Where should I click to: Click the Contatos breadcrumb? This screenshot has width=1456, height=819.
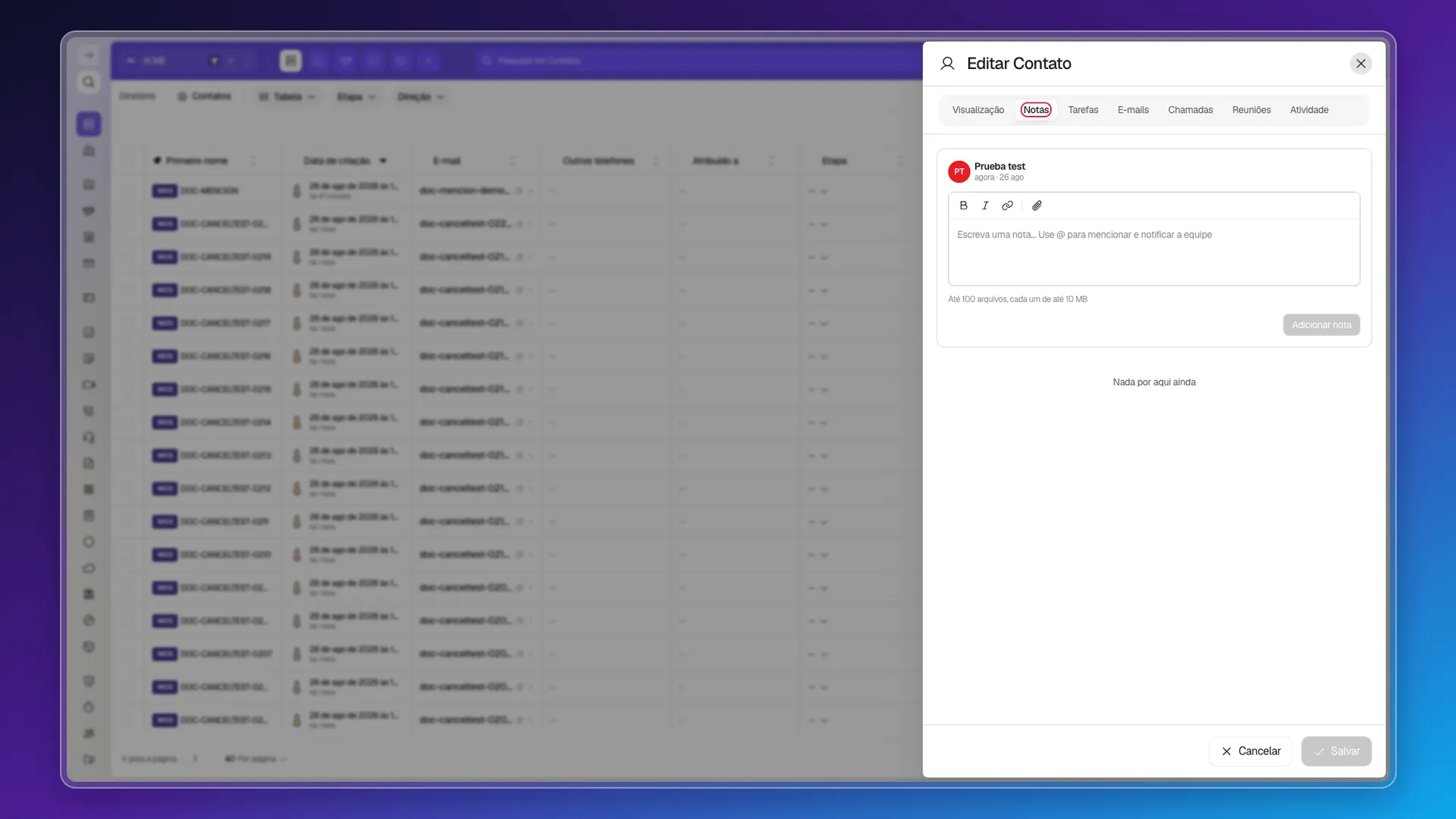[x=205, y=96]
